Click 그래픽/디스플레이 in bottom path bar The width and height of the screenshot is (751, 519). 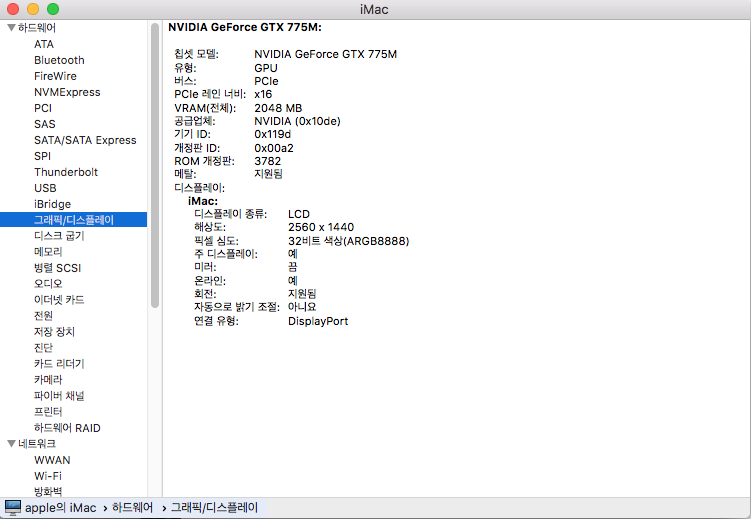click(214, 508)
